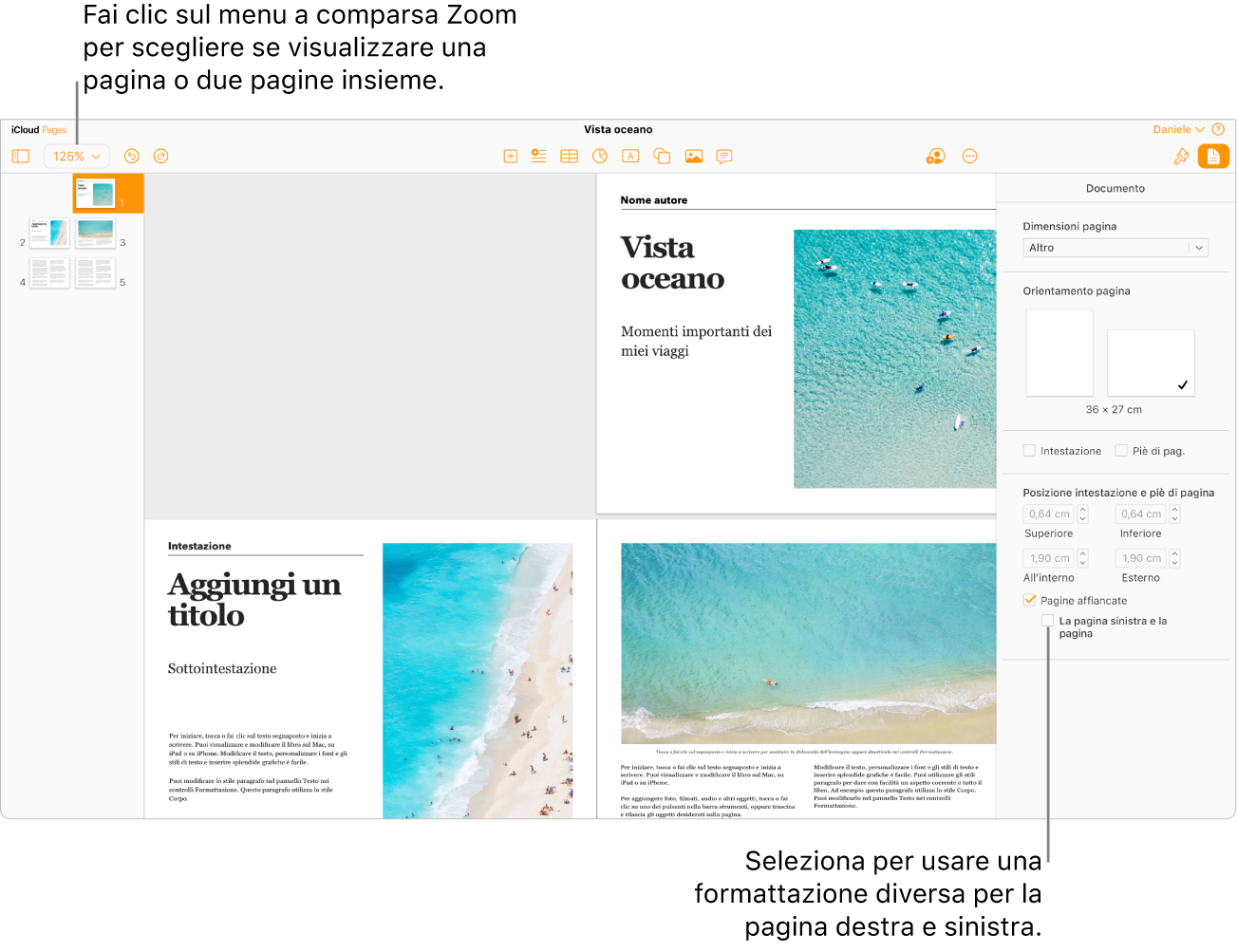1237x952 pixels.
Task: Adjust the Esterno value stepper
Action: [1174, 558]
